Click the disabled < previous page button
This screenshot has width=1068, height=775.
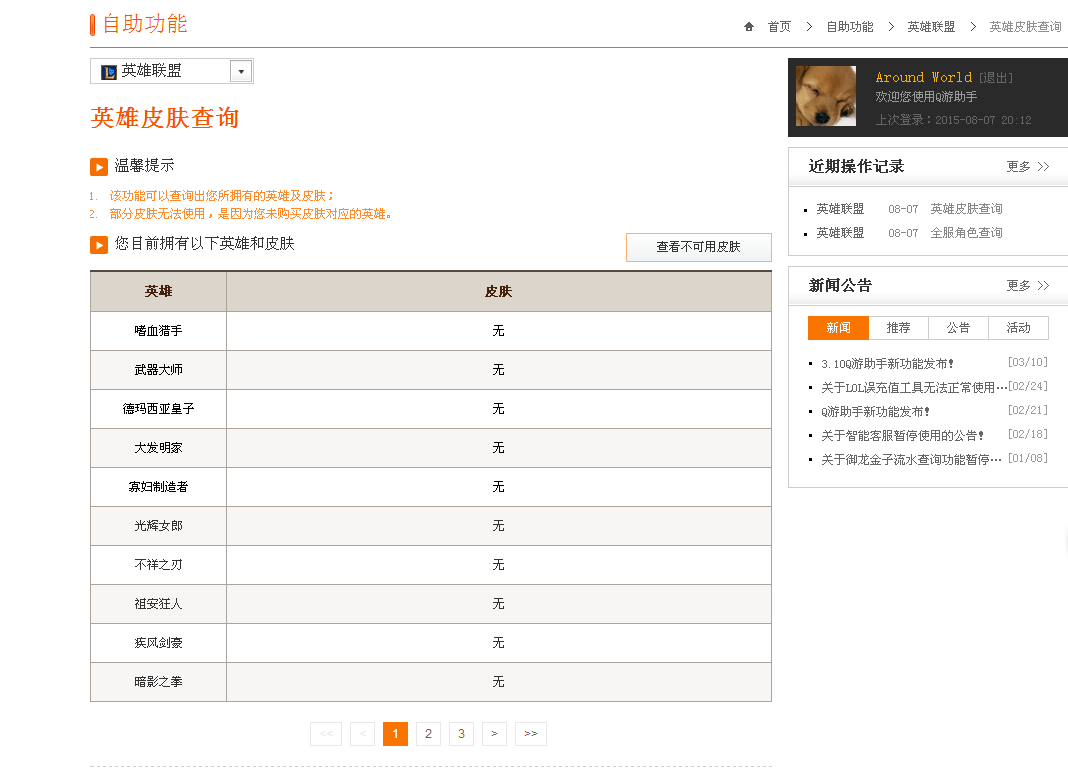362,733
